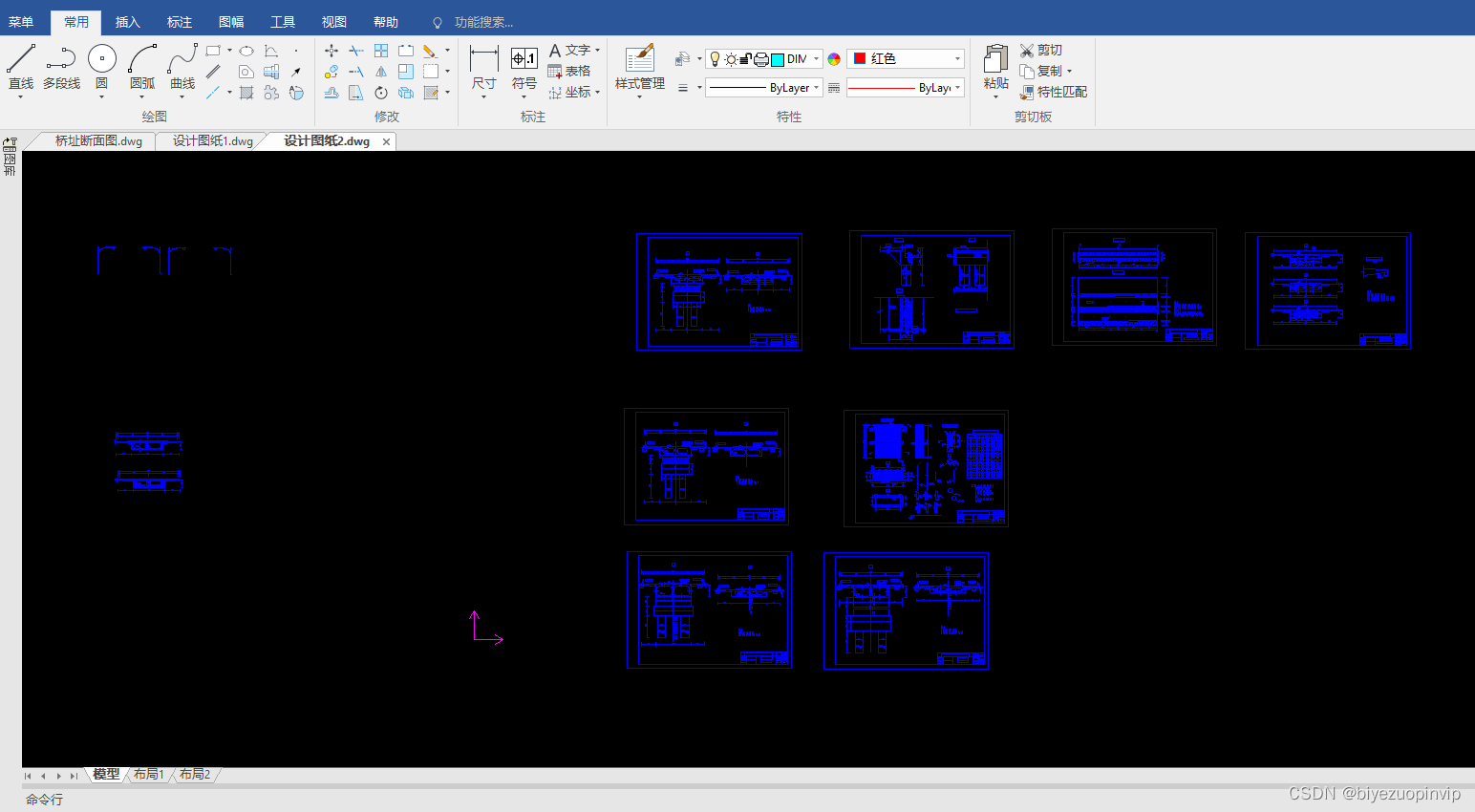Viewport: 1475px width, 812px height.
Task: Click the ellipse draw tool icon
Action: click(246, 51)
